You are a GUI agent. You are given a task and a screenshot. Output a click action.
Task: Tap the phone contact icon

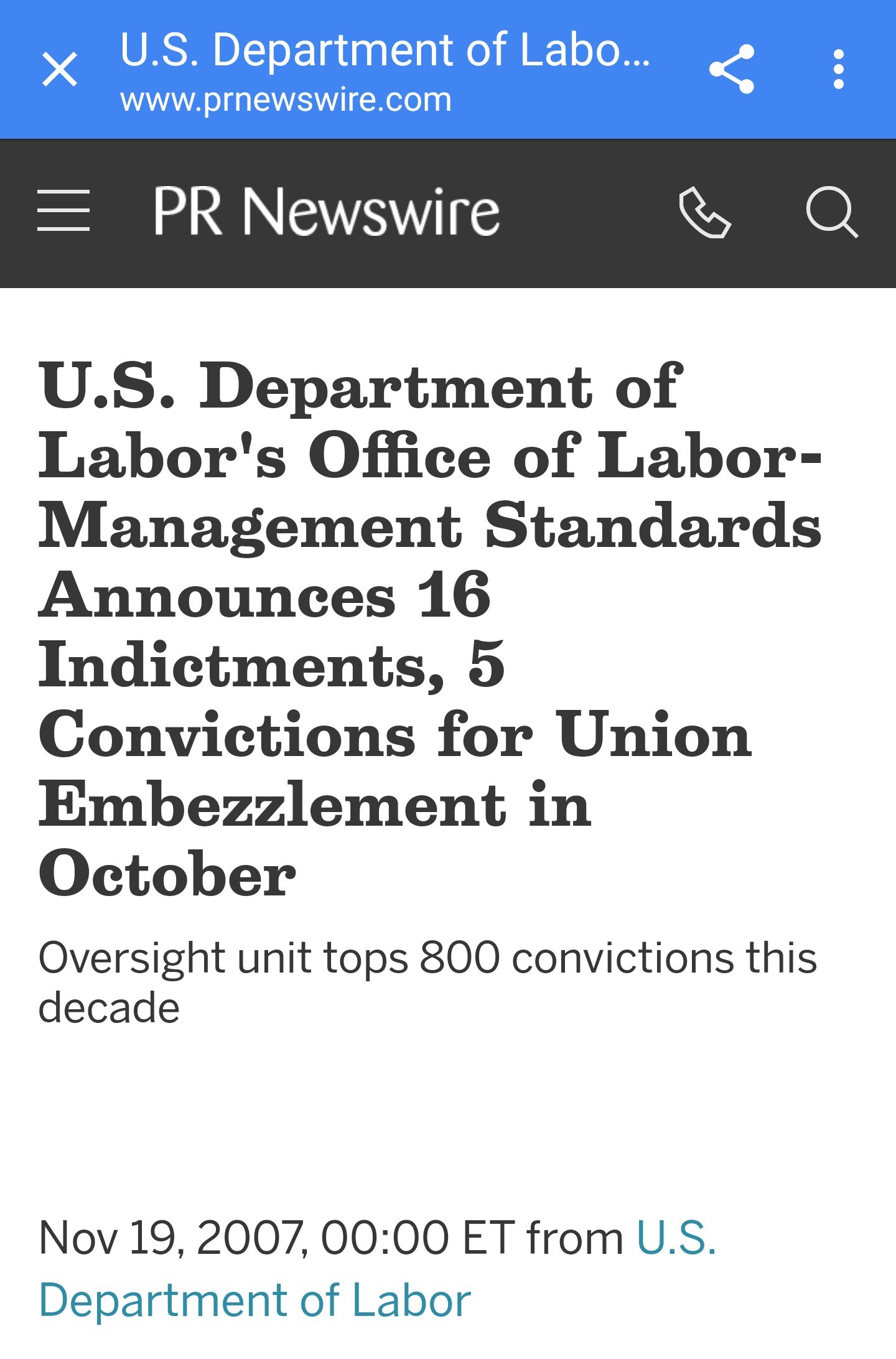coord(705,212)
